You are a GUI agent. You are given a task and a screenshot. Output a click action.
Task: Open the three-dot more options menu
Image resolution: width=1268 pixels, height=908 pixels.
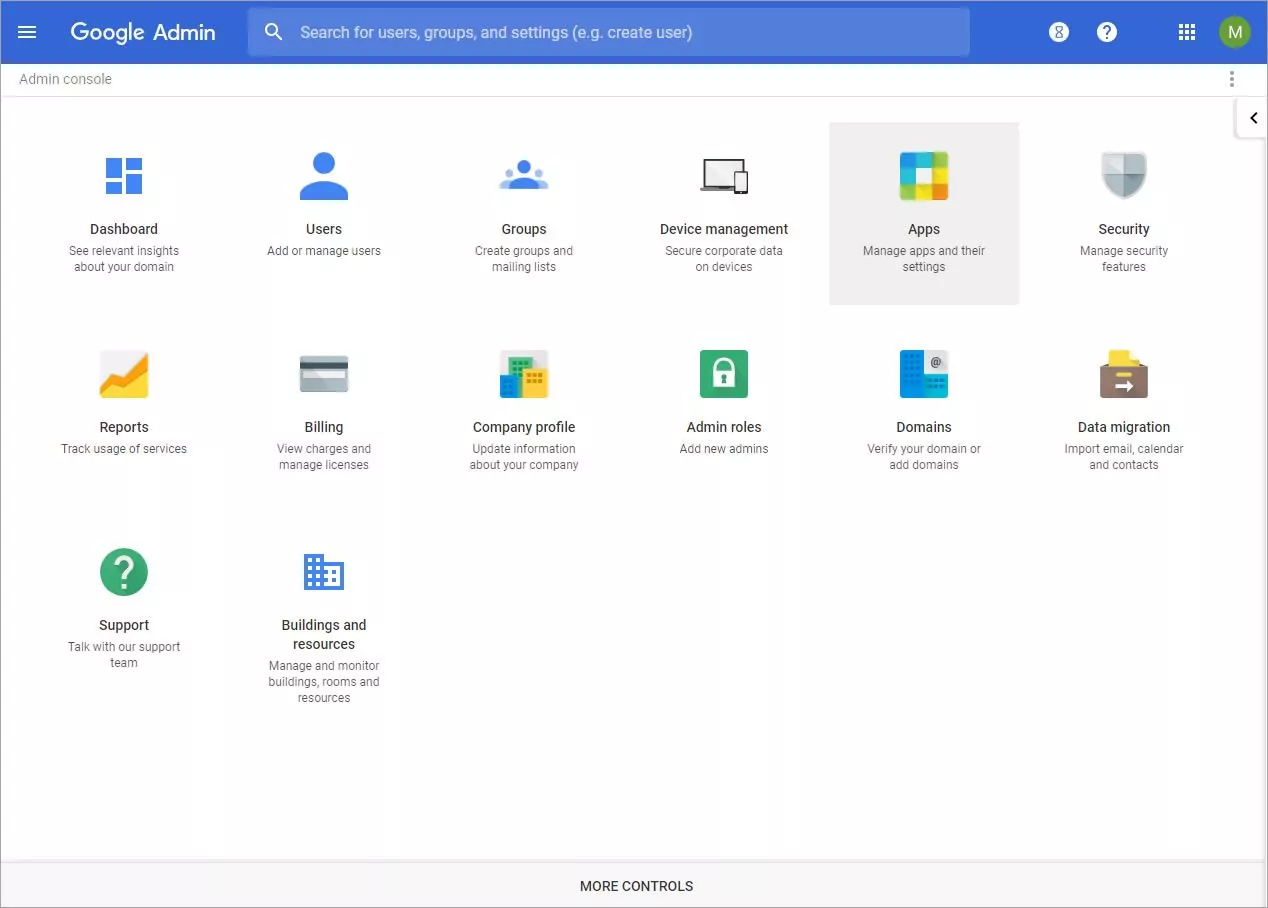click(1232, 79)
